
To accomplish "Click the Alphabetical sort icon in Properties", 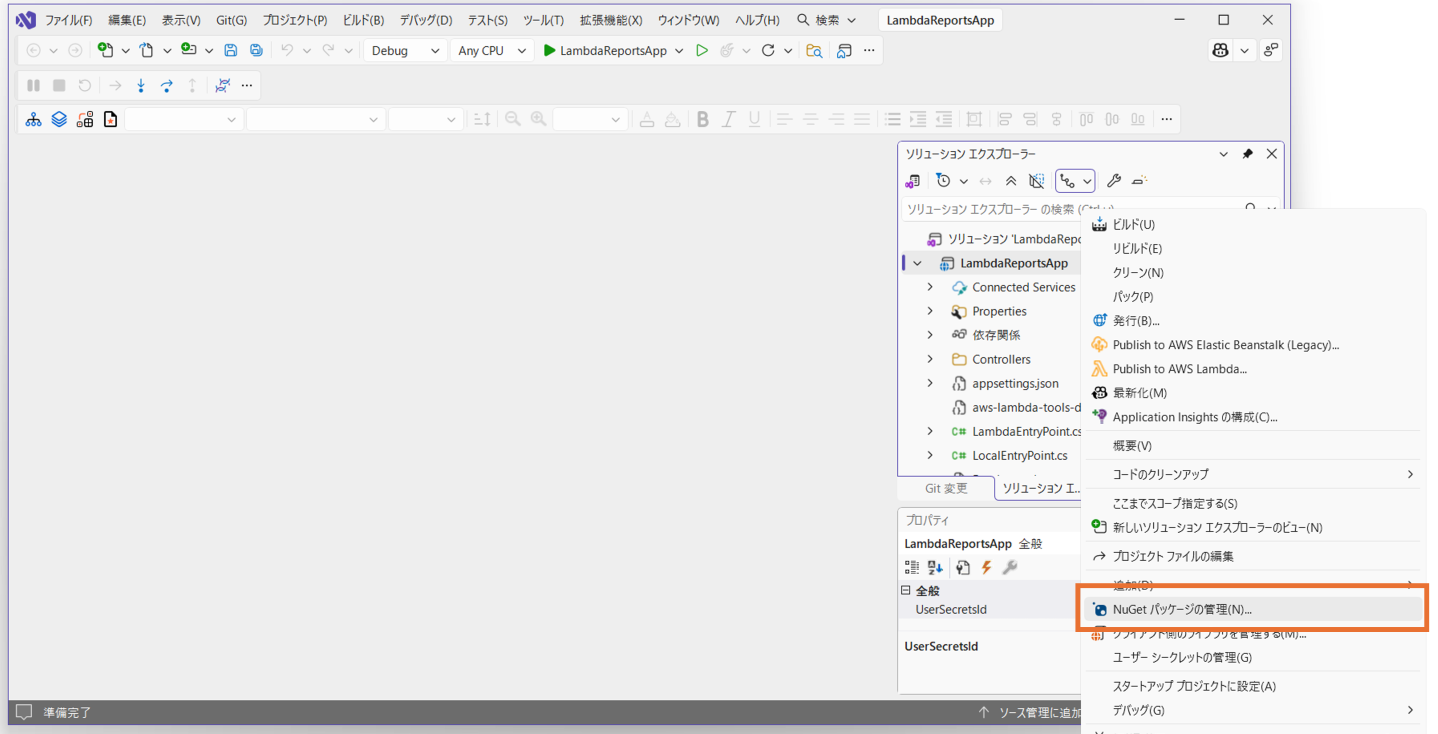I will (x=935, y=568).
